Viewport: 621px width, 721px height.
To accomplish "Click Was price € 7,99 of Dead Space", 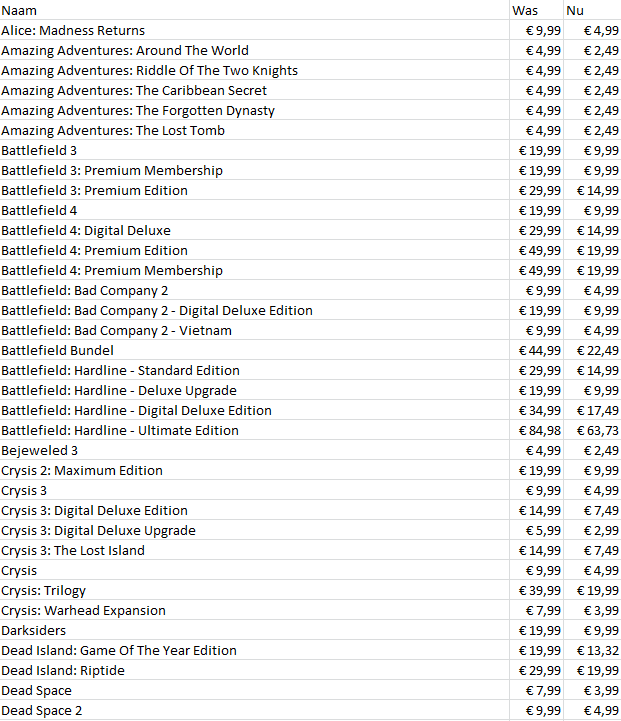I will [x=536, y=690].
